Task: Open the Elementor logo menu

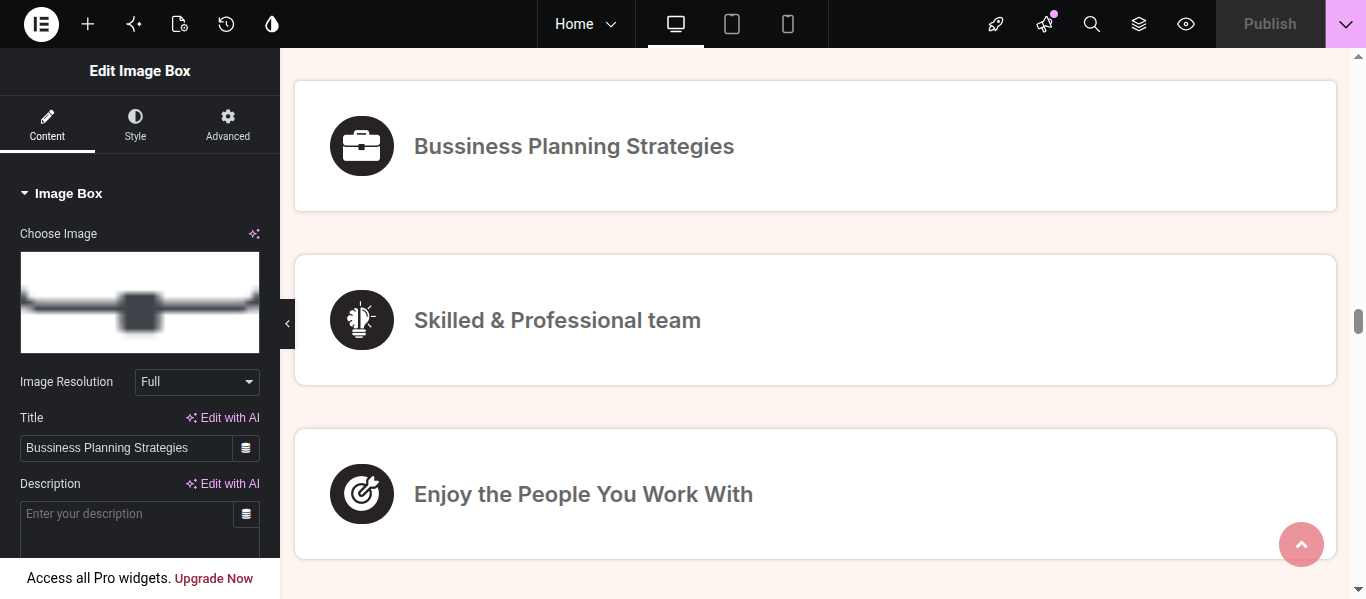Action: [x=41, y=24]
